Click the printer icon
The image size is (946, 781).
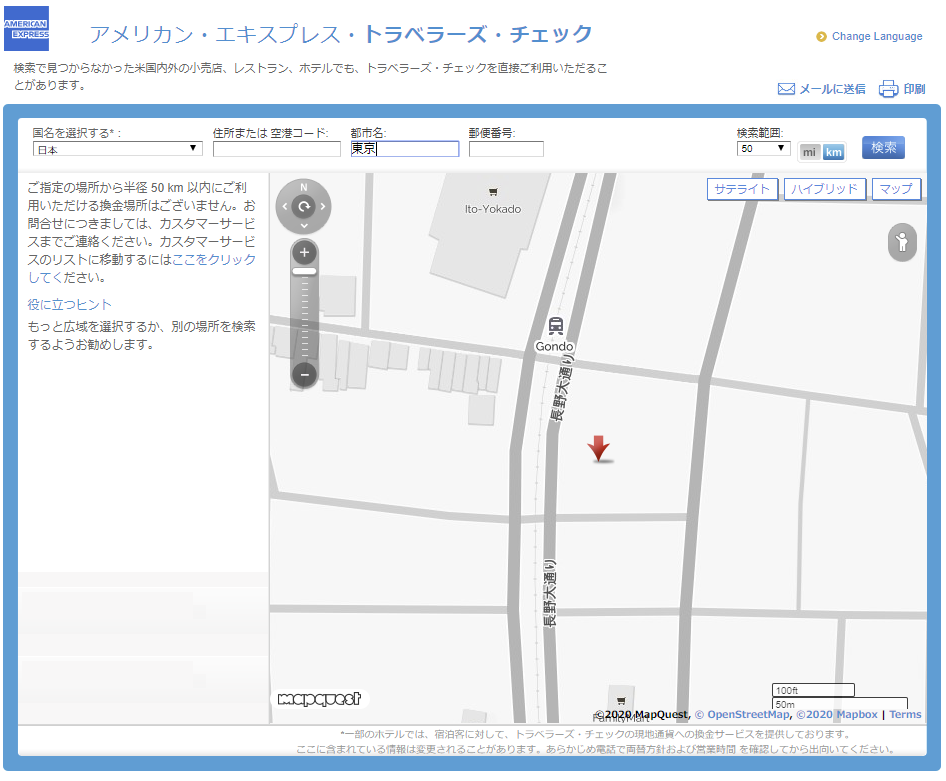click(x=888, y=89)
